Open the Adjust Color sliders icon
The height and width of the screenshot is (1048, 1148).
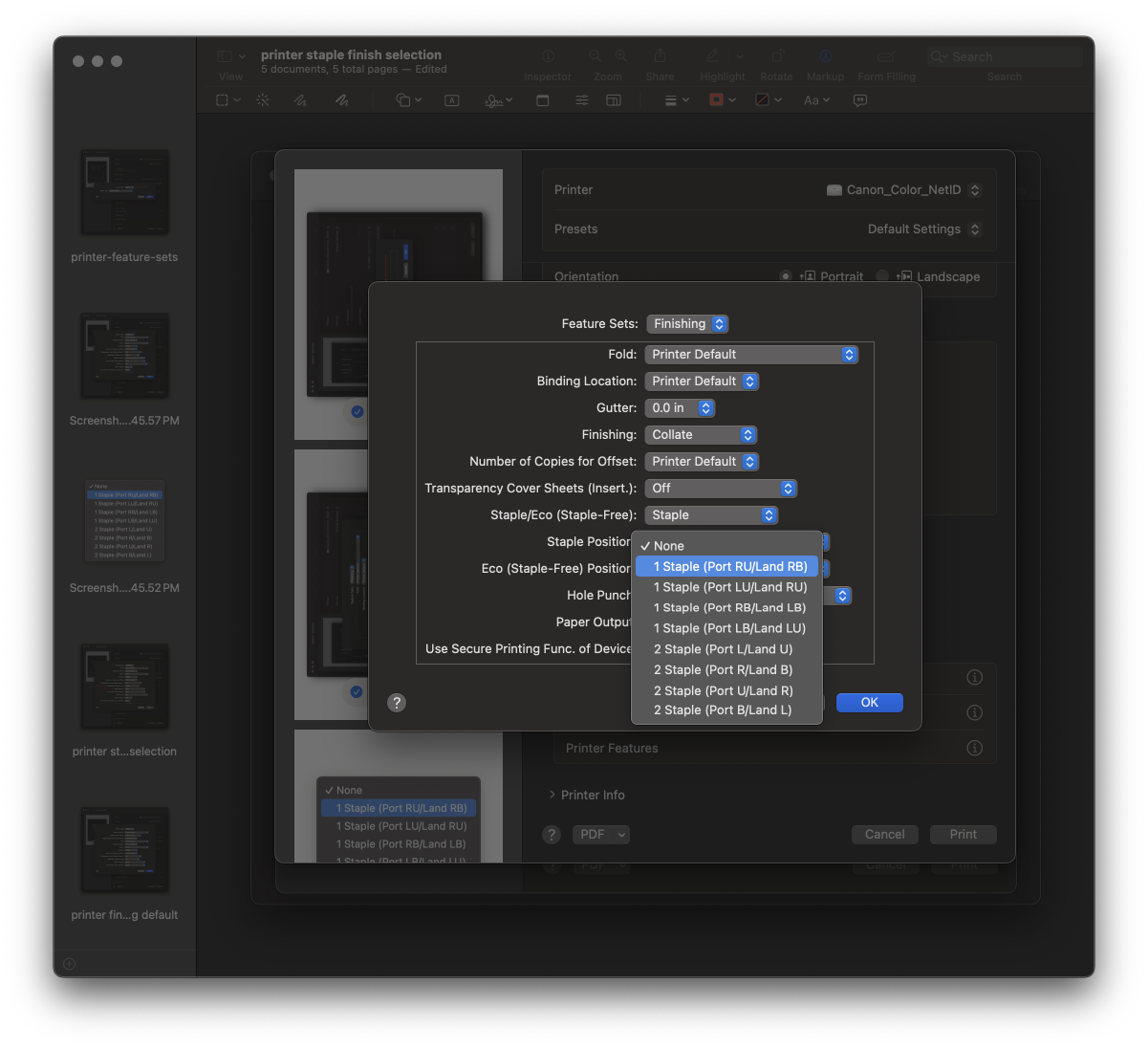point(581,99)
